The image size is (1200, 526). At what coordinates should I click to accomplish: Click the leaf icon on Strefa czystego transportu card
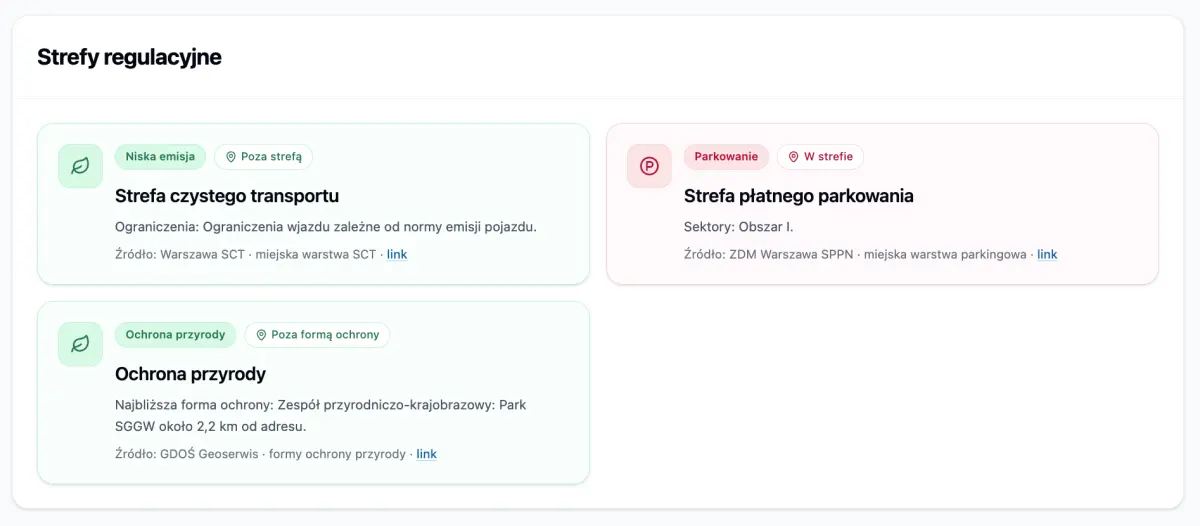point(80,166)
